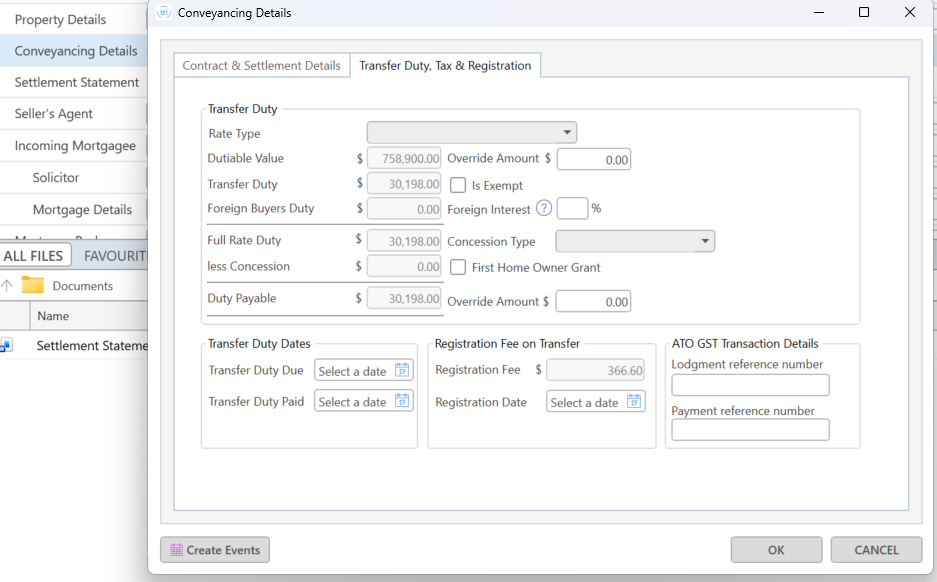The width and height of the screenshot is (937, 582).
Task: Open the ALL FILES tab
Action: 34,256
